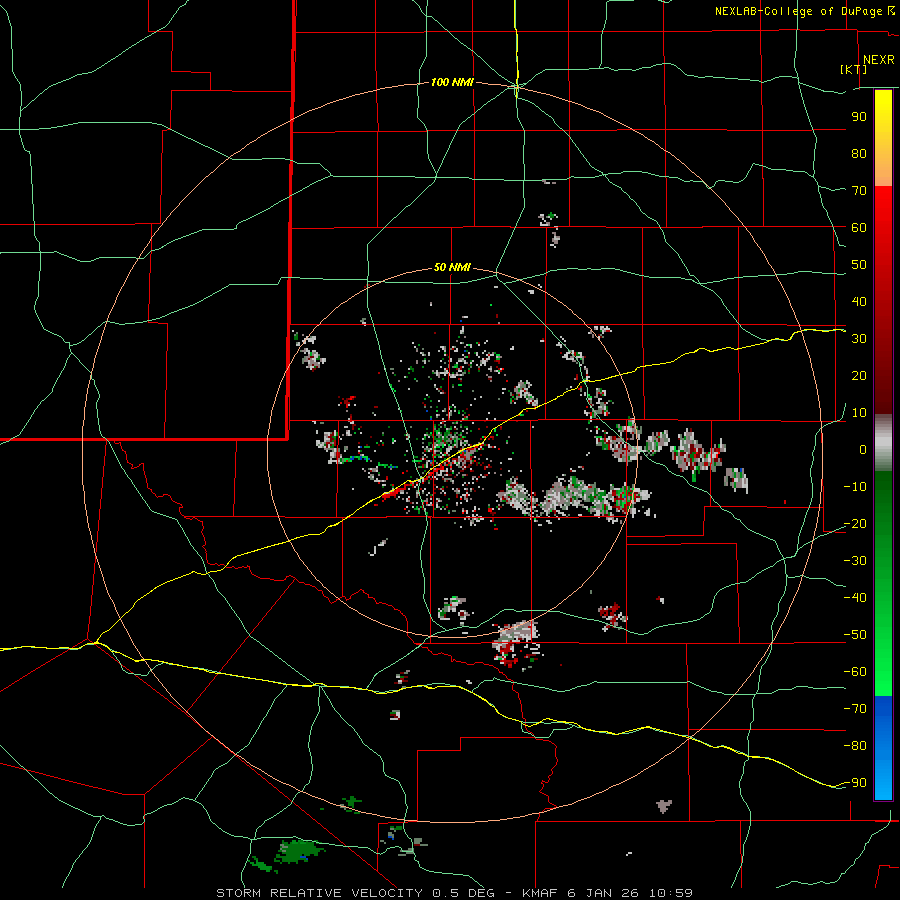Click the "0" value on velocity scale

(x=863, y=450)
